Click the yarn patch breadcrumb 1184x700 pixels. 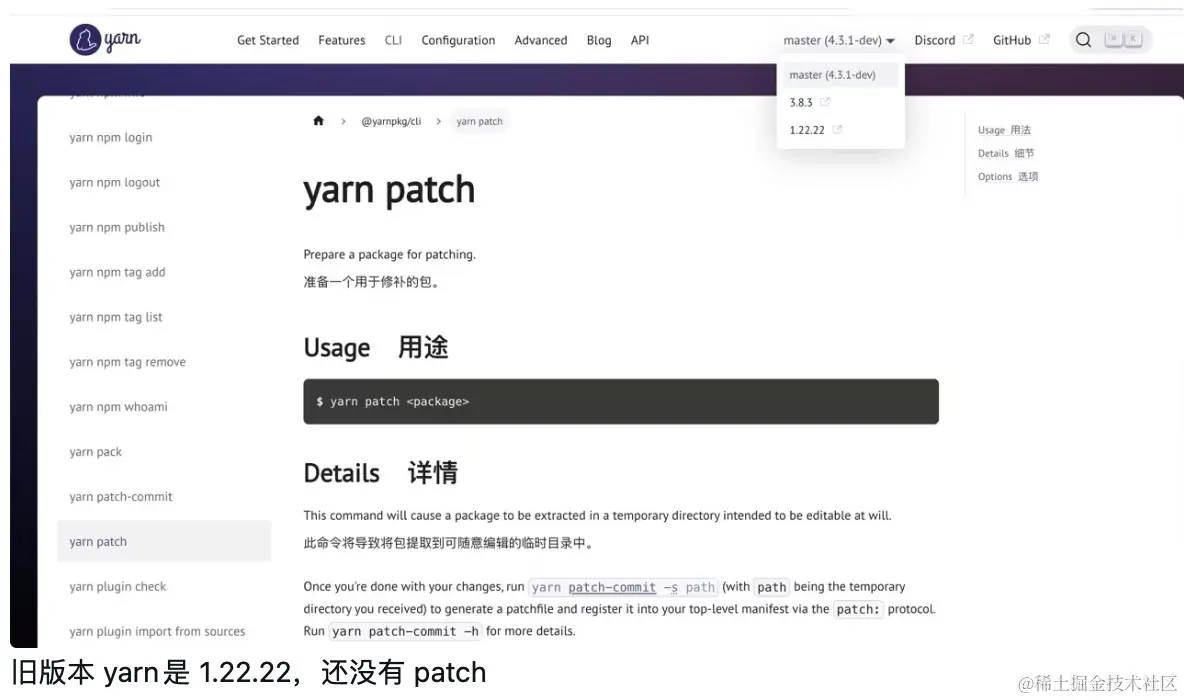pos(479,121)
